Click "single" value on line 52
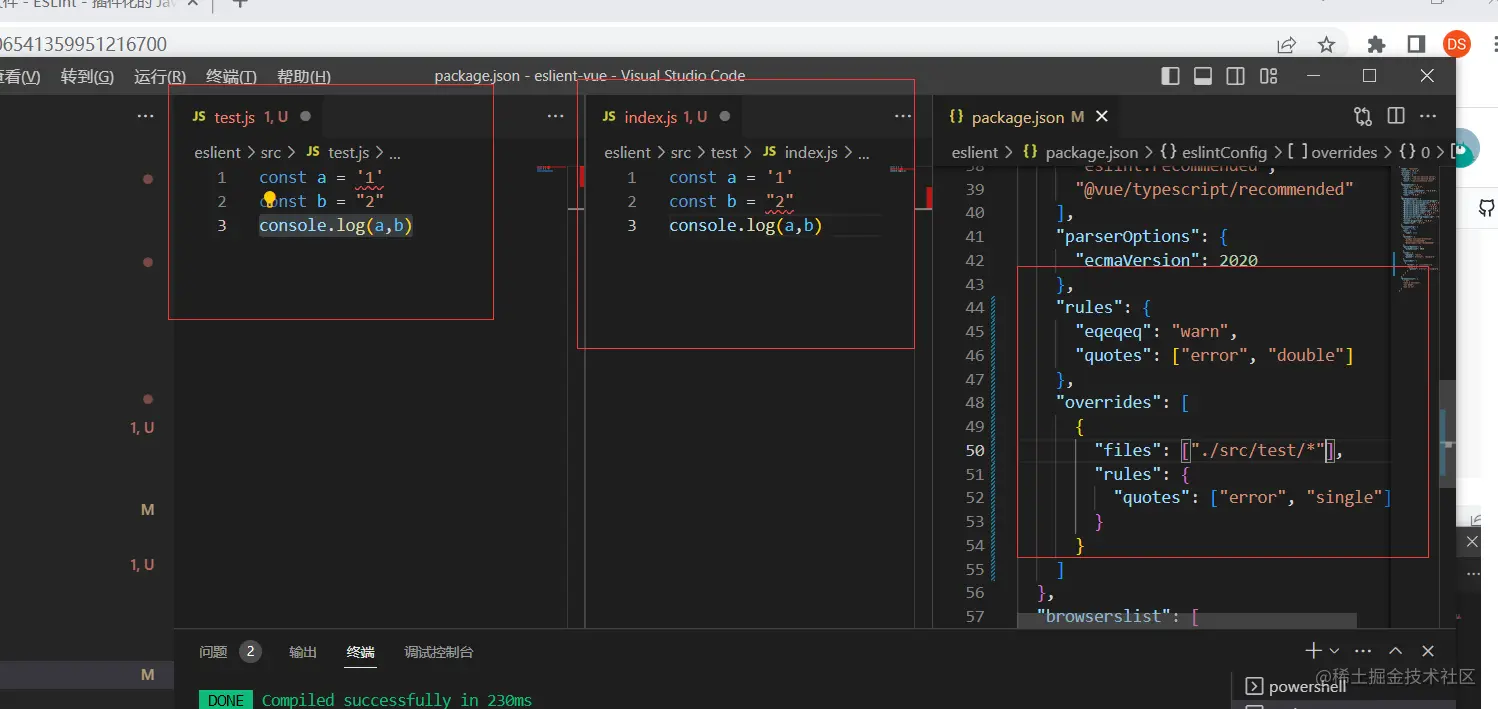Screen dimensions: 1498x709 tap(1345, 498)
